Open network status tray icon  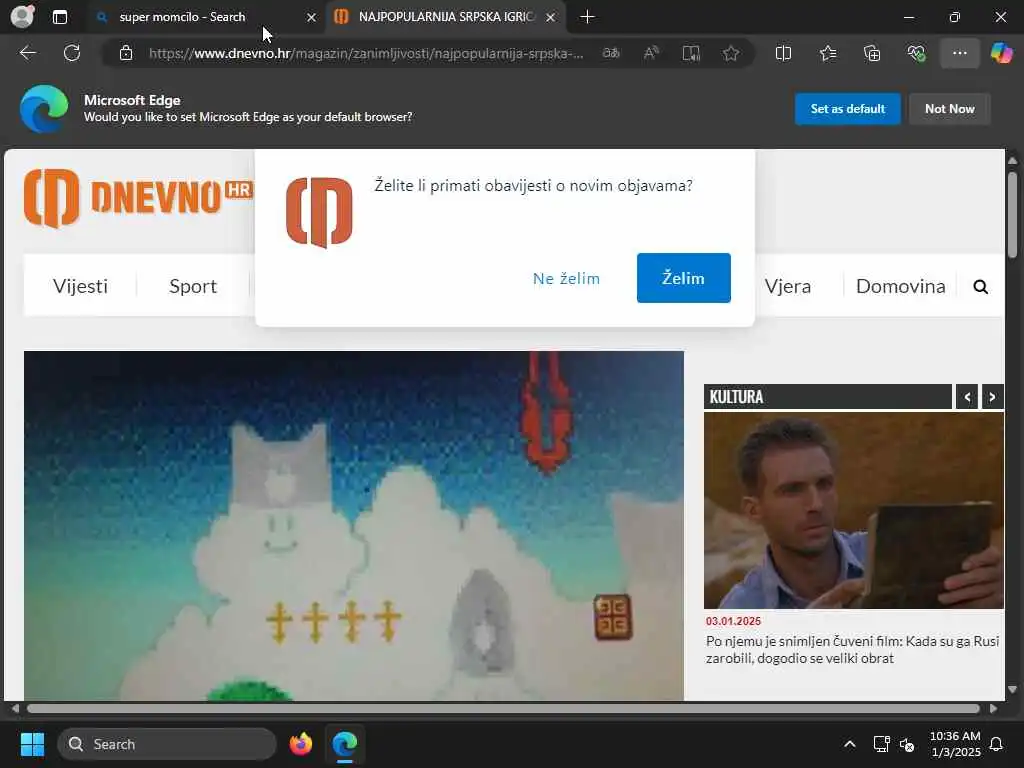tap(881, 744)
